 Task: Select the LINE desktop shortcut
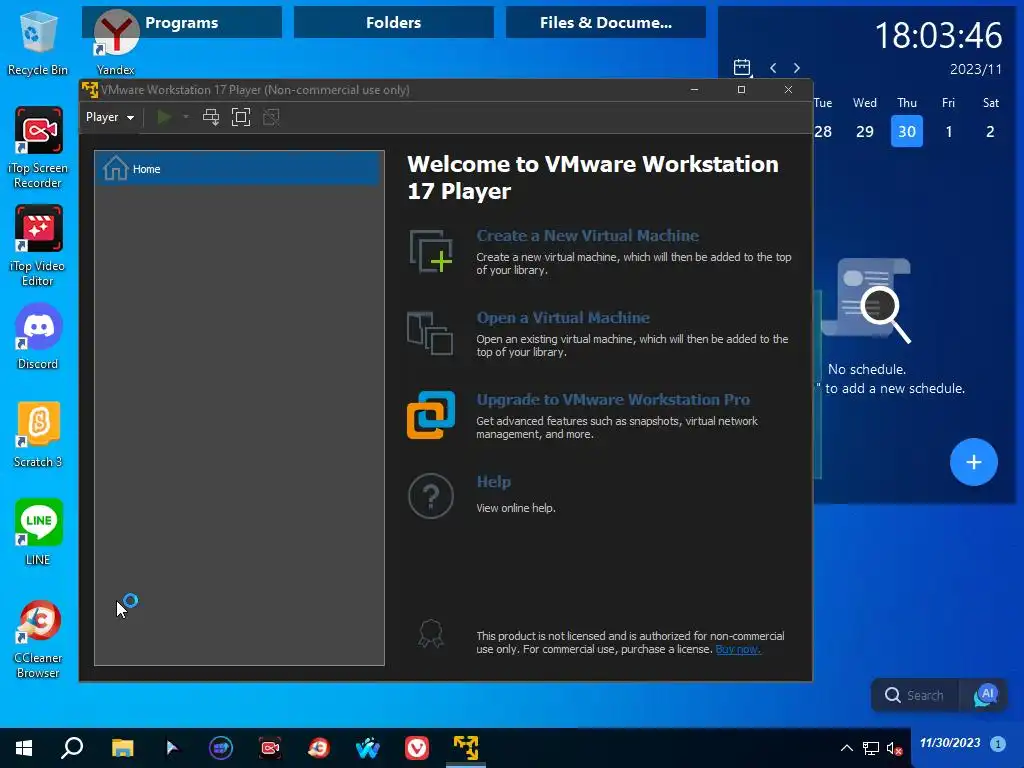click(38, 533)
